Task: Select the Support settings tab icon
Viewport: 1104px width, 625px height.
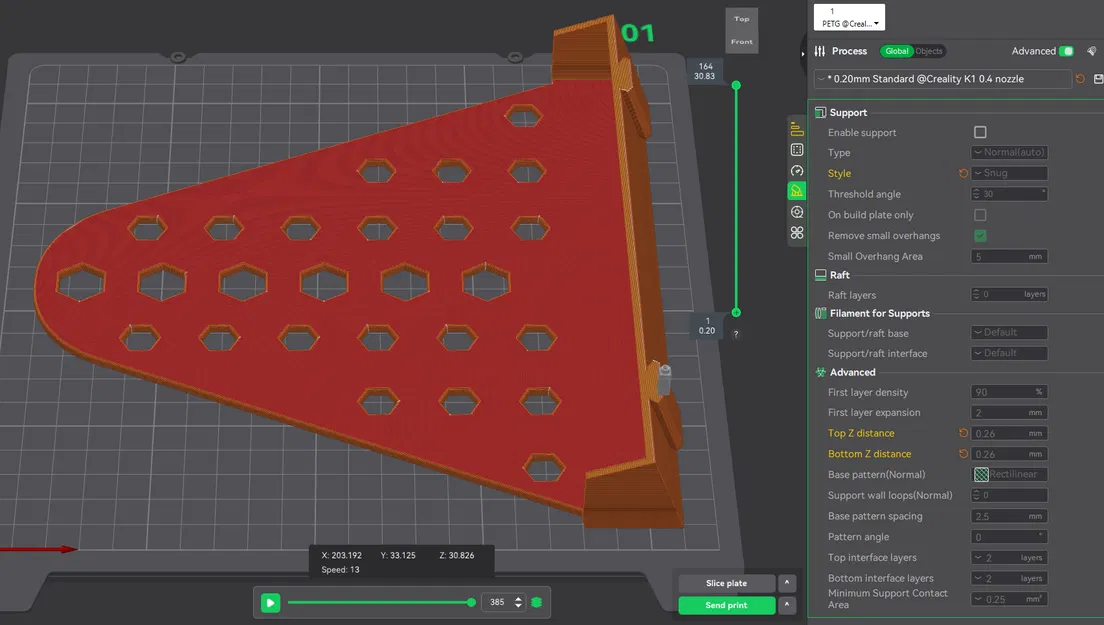Action: [796, 191]
